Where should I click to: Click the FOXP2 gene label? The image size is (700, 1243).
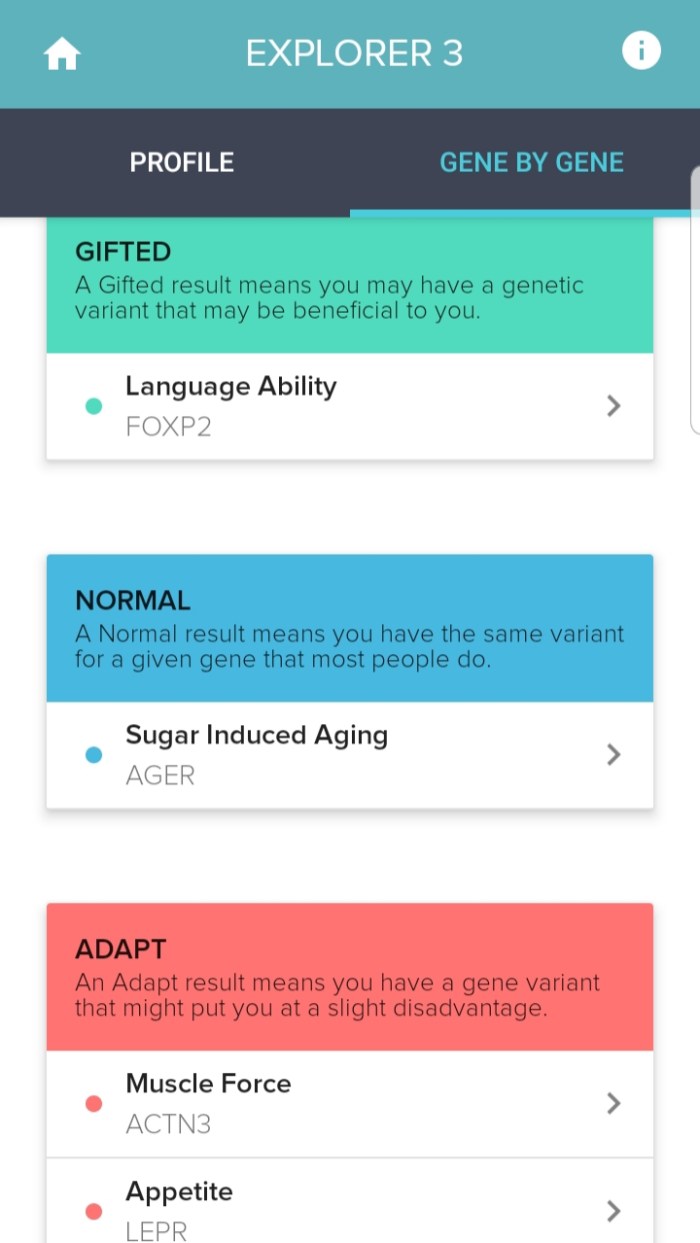[168, 427]
